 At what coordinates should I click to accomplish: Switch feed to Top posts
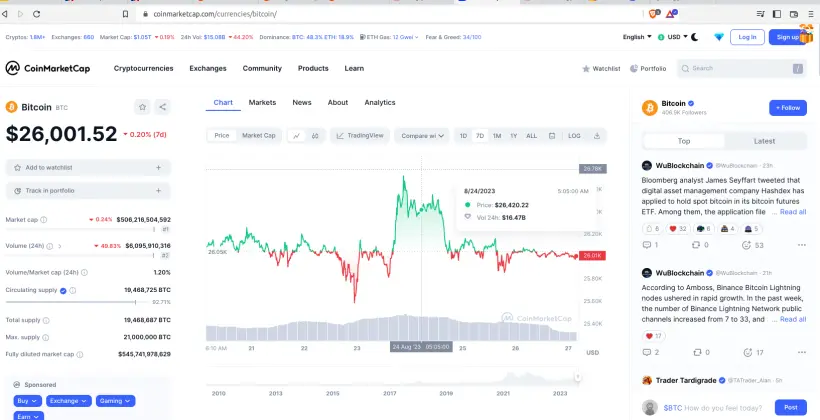click(x=684, y=141)
